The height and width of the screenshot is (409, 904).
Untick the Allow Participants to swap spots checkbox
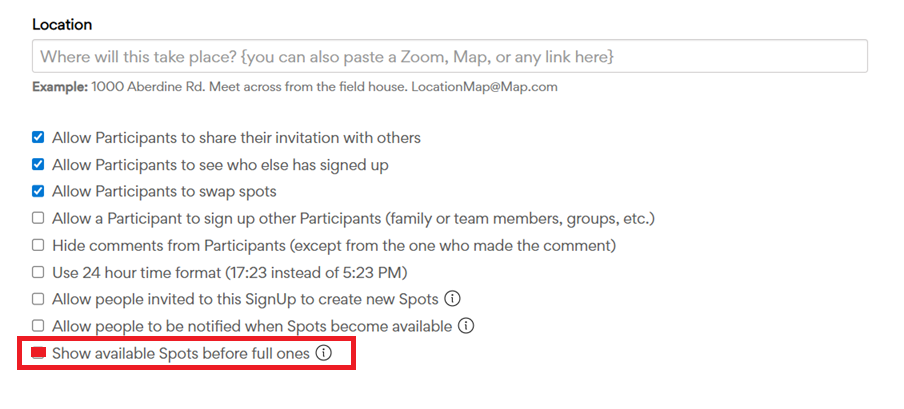pyautogui.click(x=38, y=191)
